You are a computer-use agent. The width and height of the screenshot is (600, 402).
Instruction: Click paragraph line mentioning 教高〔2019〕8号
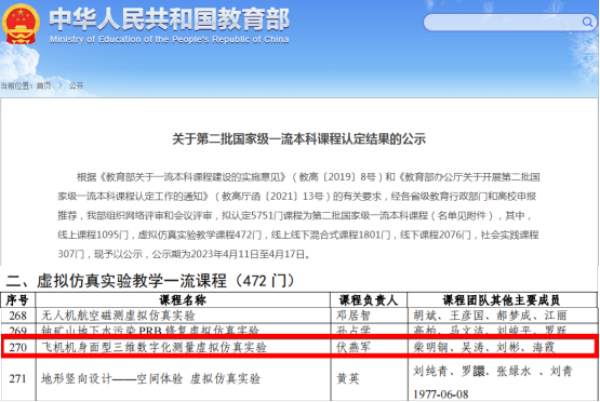(x=308, y=177)
